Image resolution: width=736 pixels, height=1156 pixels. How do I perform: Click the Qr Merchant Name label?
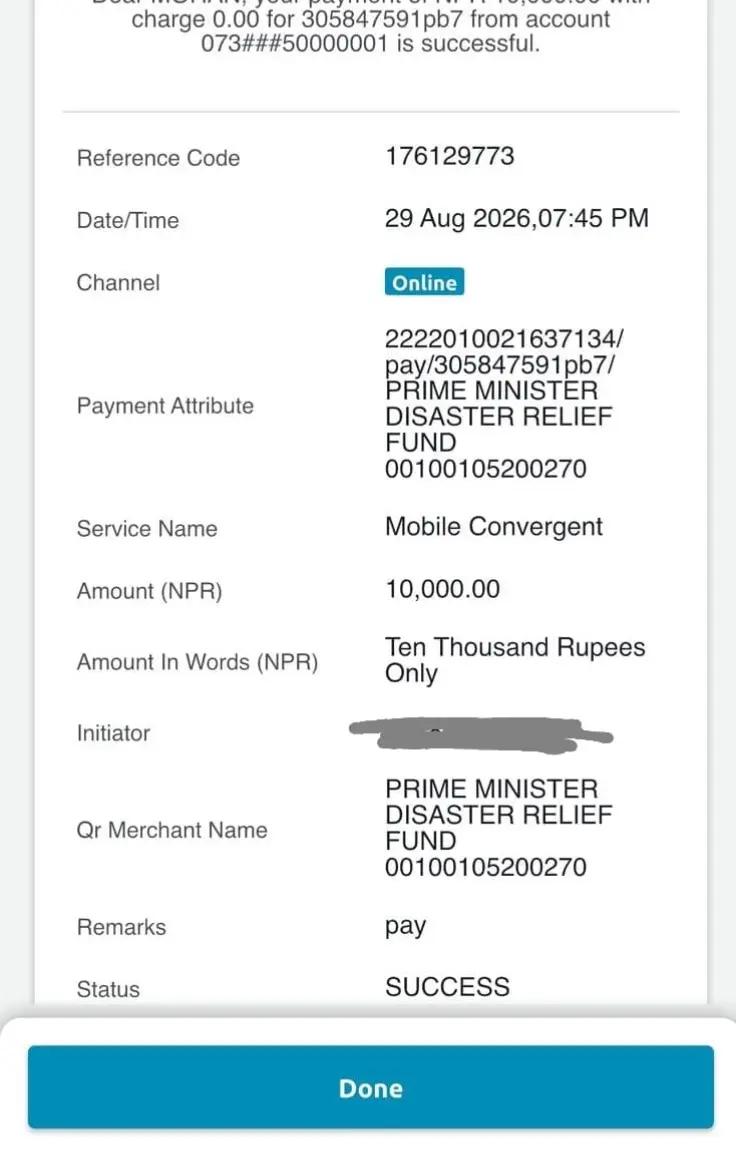tap(172, 830)
